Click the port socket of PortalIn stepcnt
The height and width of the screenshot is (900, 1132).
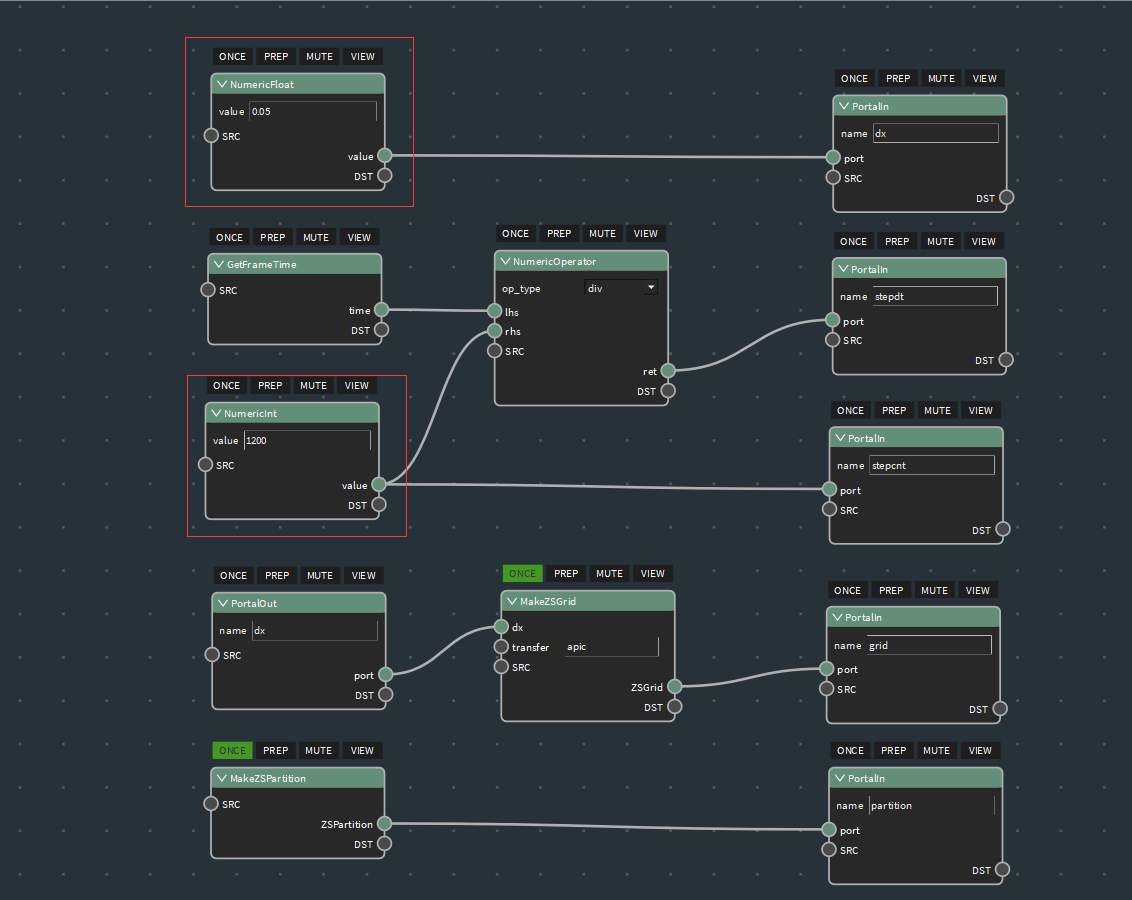coord(830,489)
